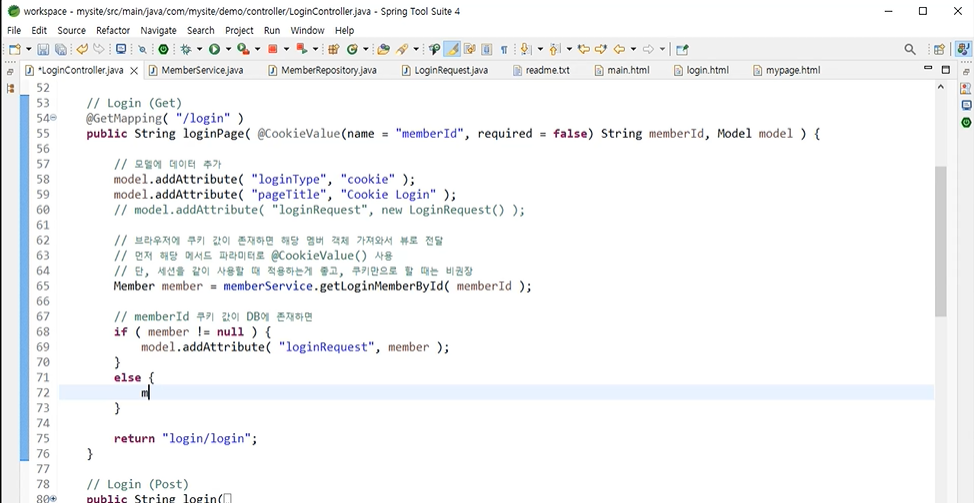Click the yellow Undo arrow icon

click(81, 49)
